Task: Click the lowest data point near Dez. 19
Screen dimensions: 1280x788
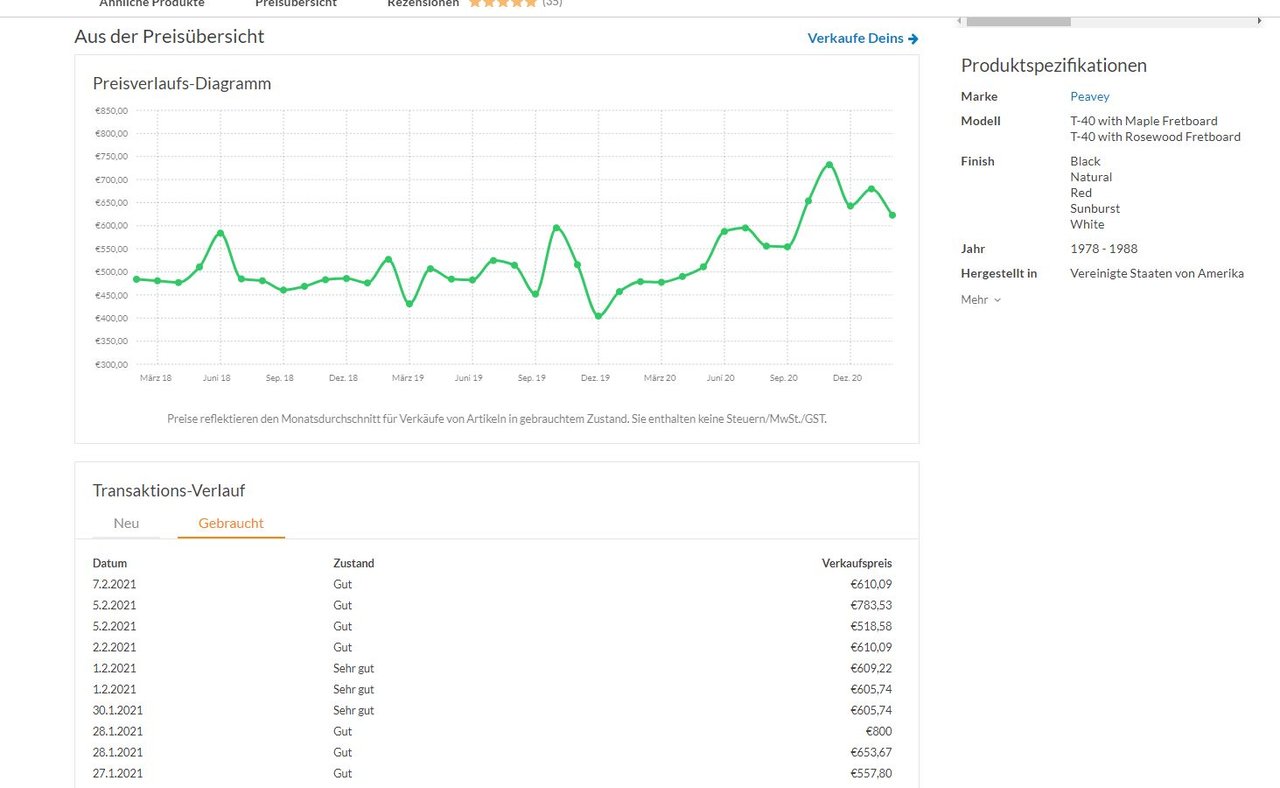Action: [598, 316]
